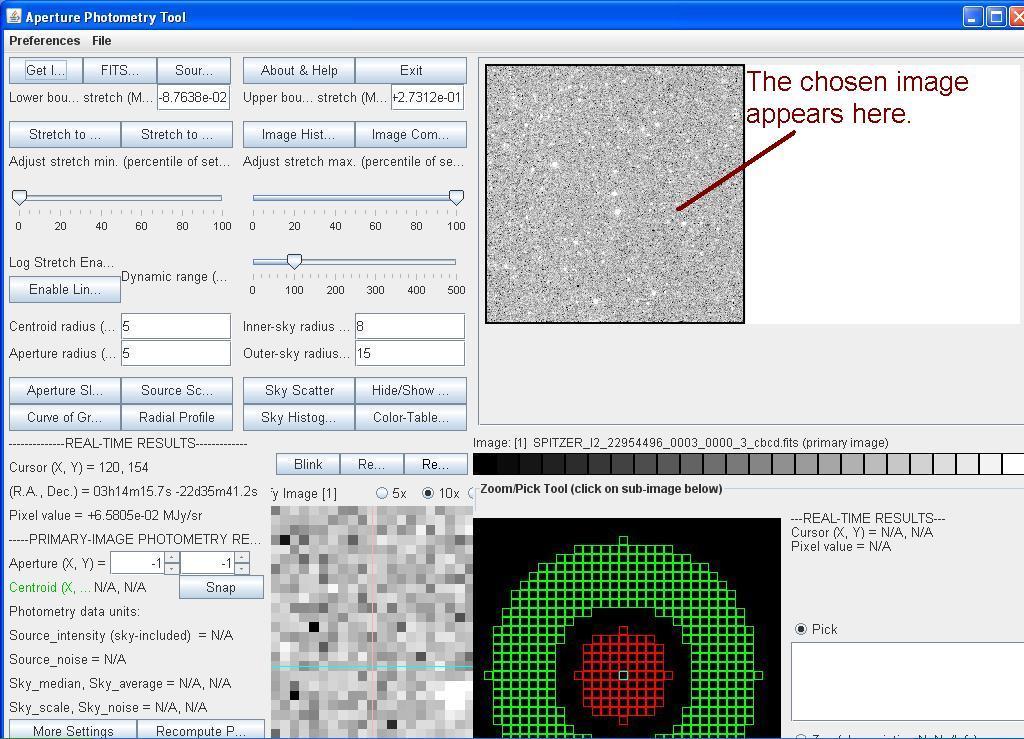The height and width of the screenshot is (739, 1024).
Task: Open the Preferences menu
Action: point(44,41)
